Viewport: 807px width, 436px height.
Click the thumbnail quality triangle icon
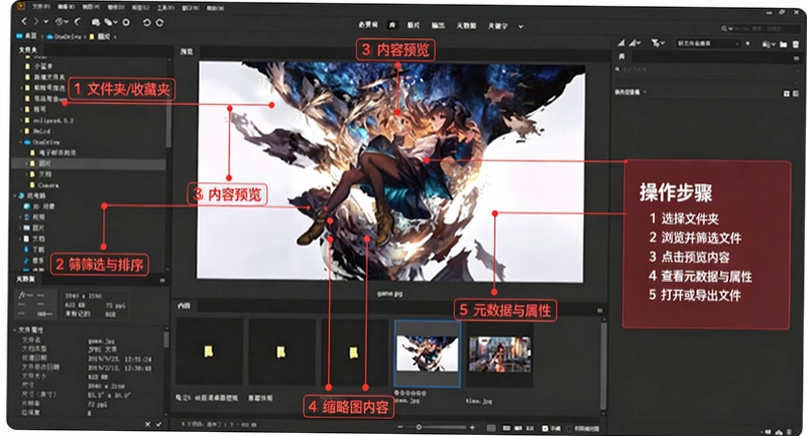[x=621, y=43]
